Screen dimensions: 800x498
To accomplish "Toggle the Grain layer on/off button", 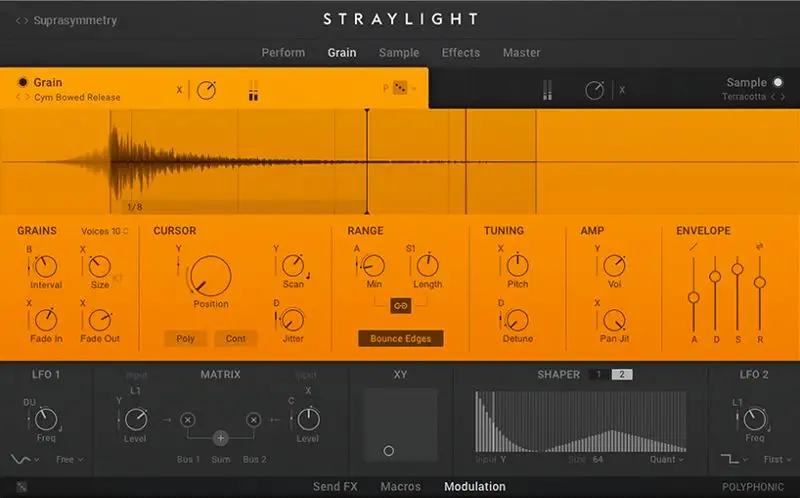I will 23,82.
